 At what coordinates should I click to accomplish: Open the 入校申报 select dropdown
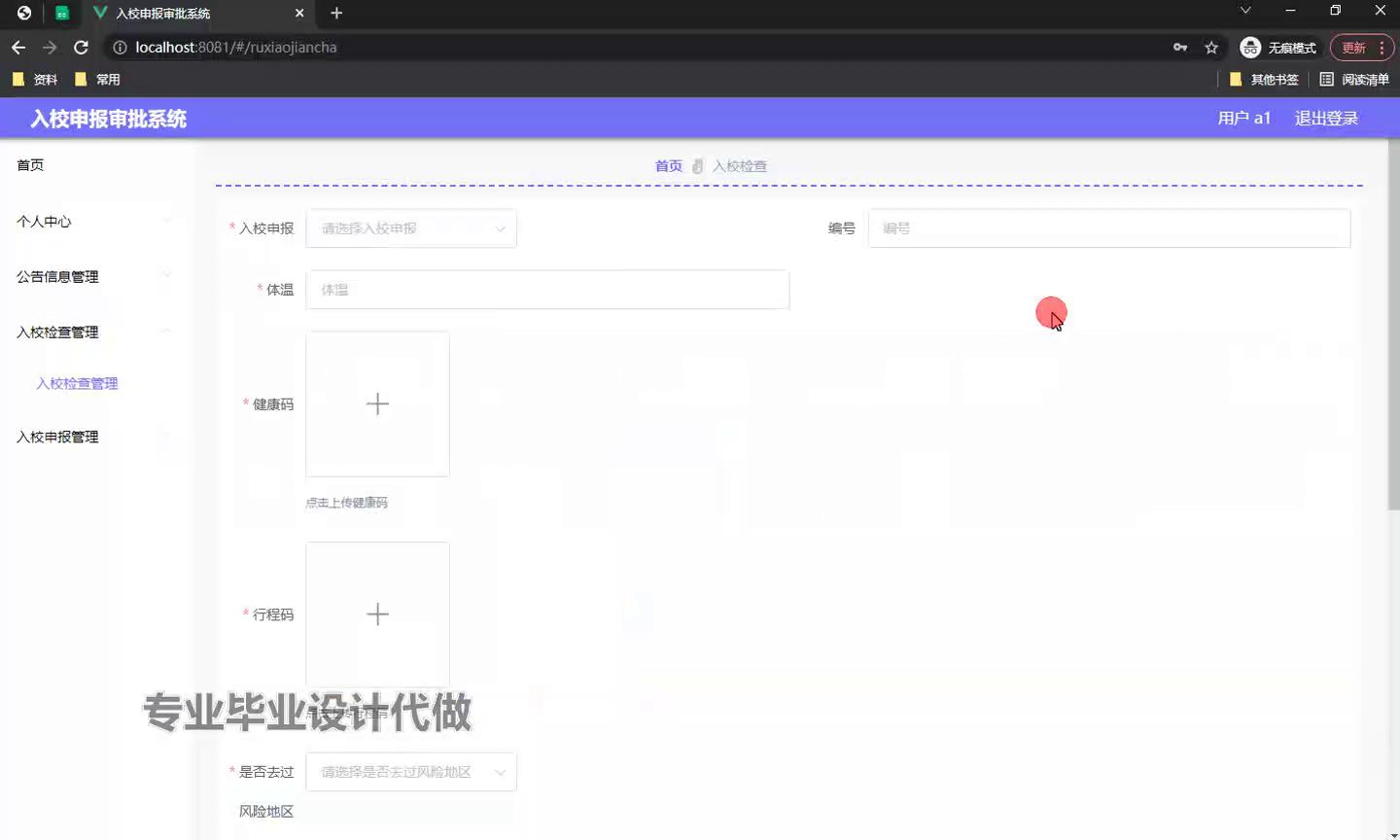point(411,228)
